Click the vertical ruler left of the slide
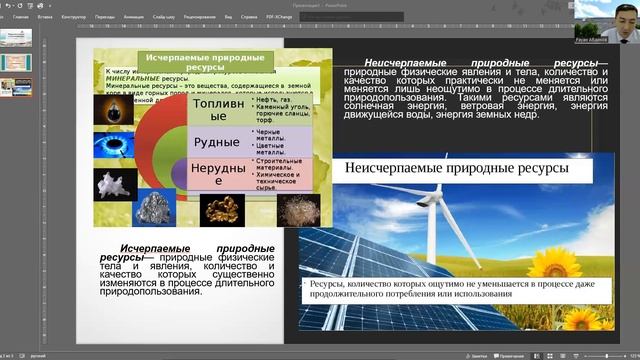This screenshot has height=360, width=640. click(44, 190)
